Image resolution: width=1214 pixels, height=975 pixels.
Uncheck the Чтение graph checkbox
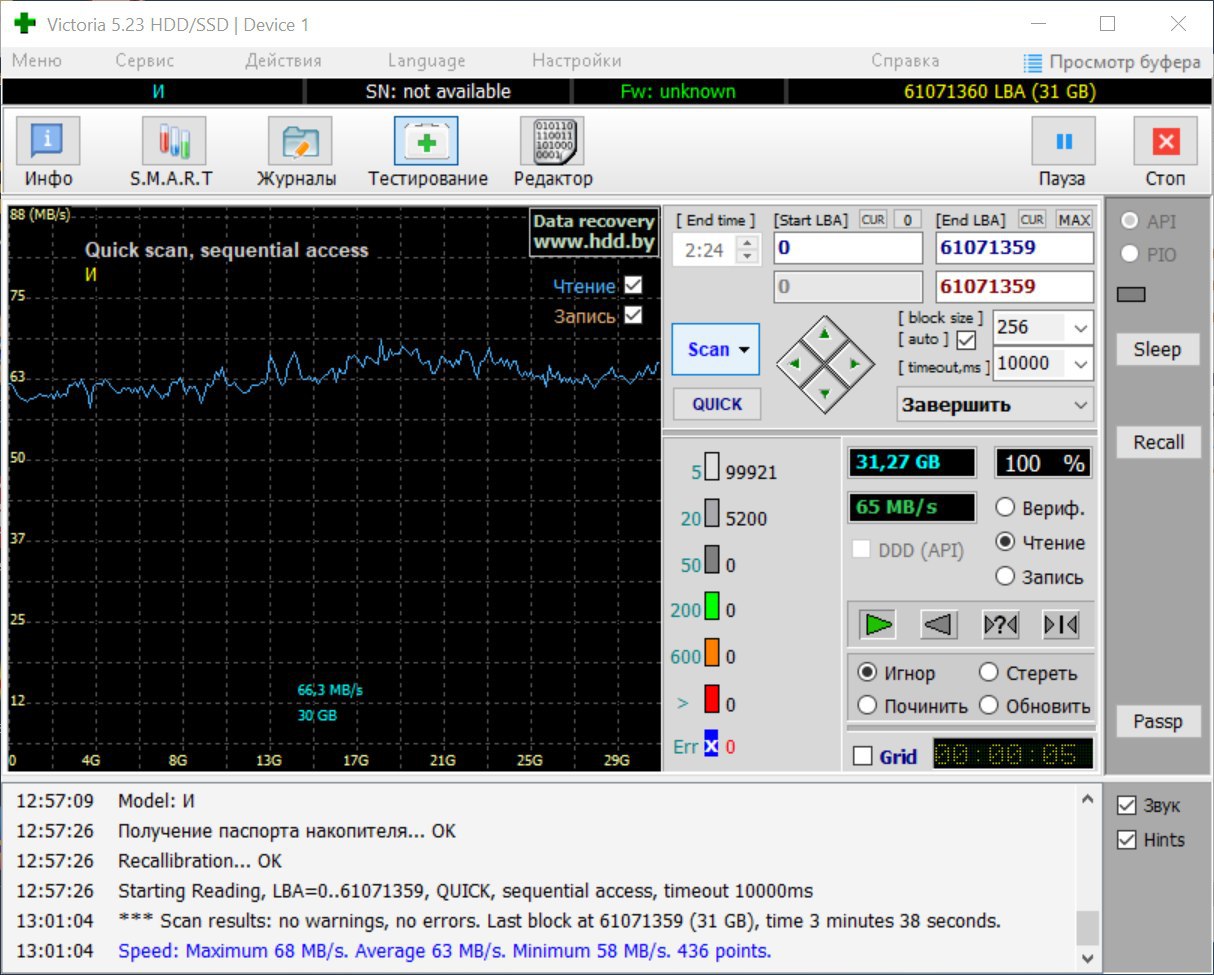[x=632, y=285]
